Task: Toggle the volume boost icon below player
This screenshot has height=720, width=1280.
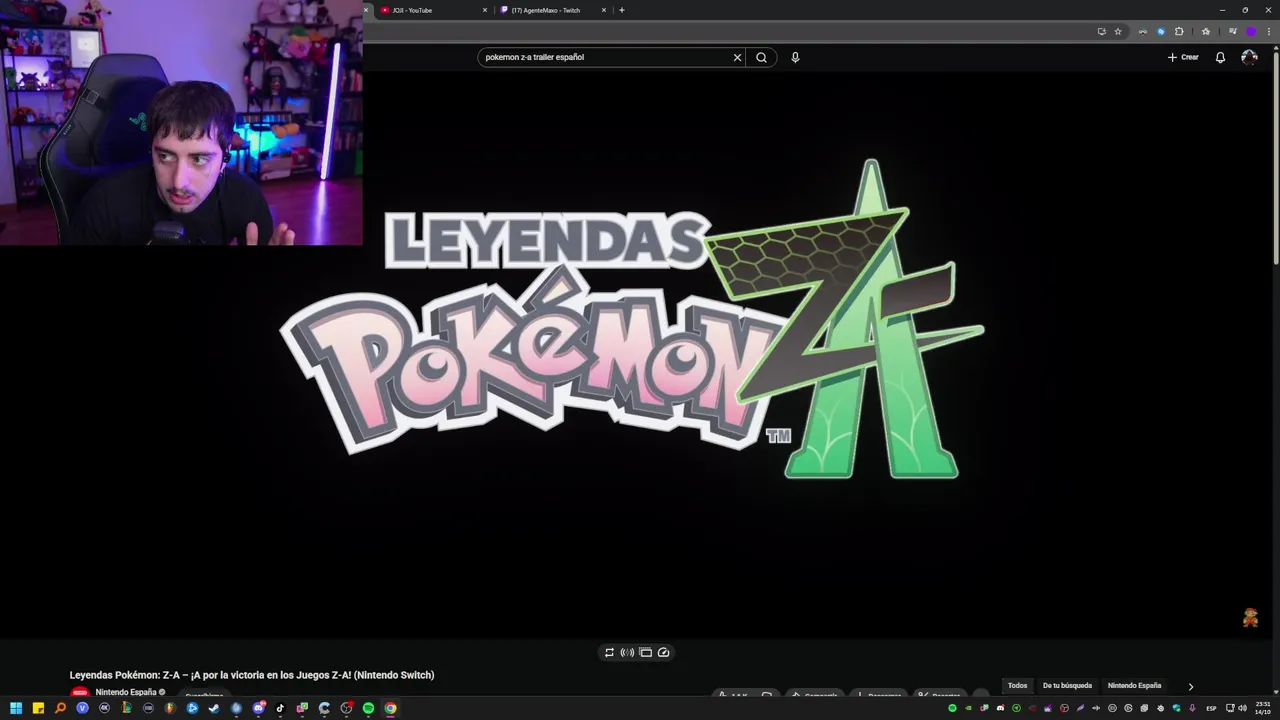Action: click(627, 652)
